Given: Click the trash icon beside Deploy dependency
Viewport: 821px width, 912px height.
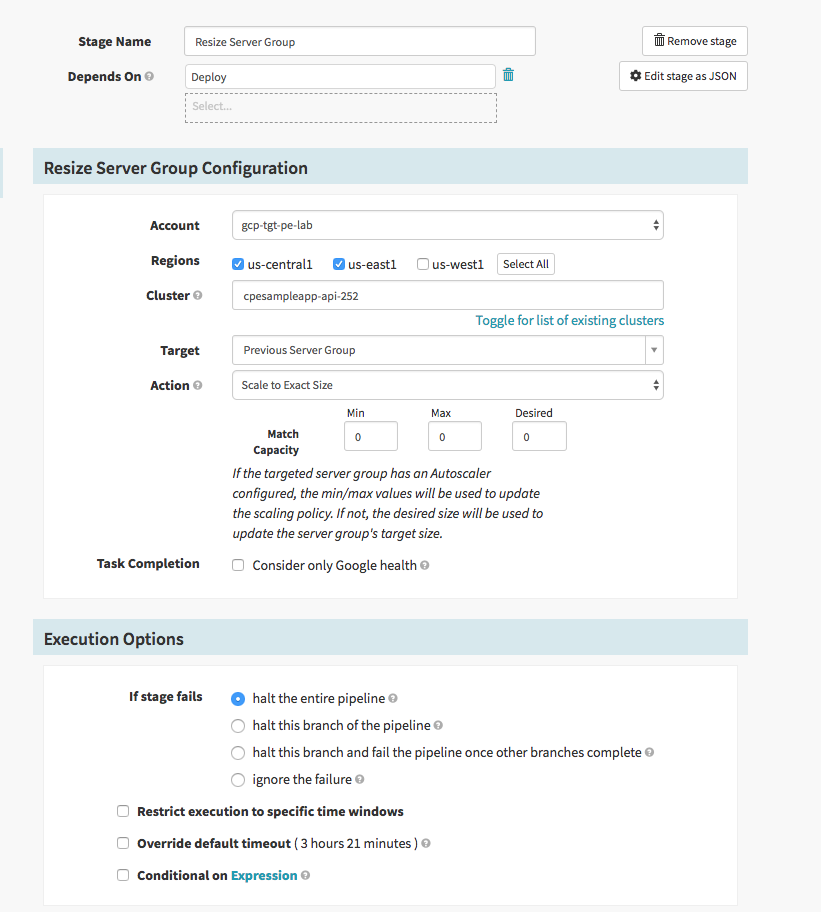Looking at the screenshot, I should (x=508, y=74).
